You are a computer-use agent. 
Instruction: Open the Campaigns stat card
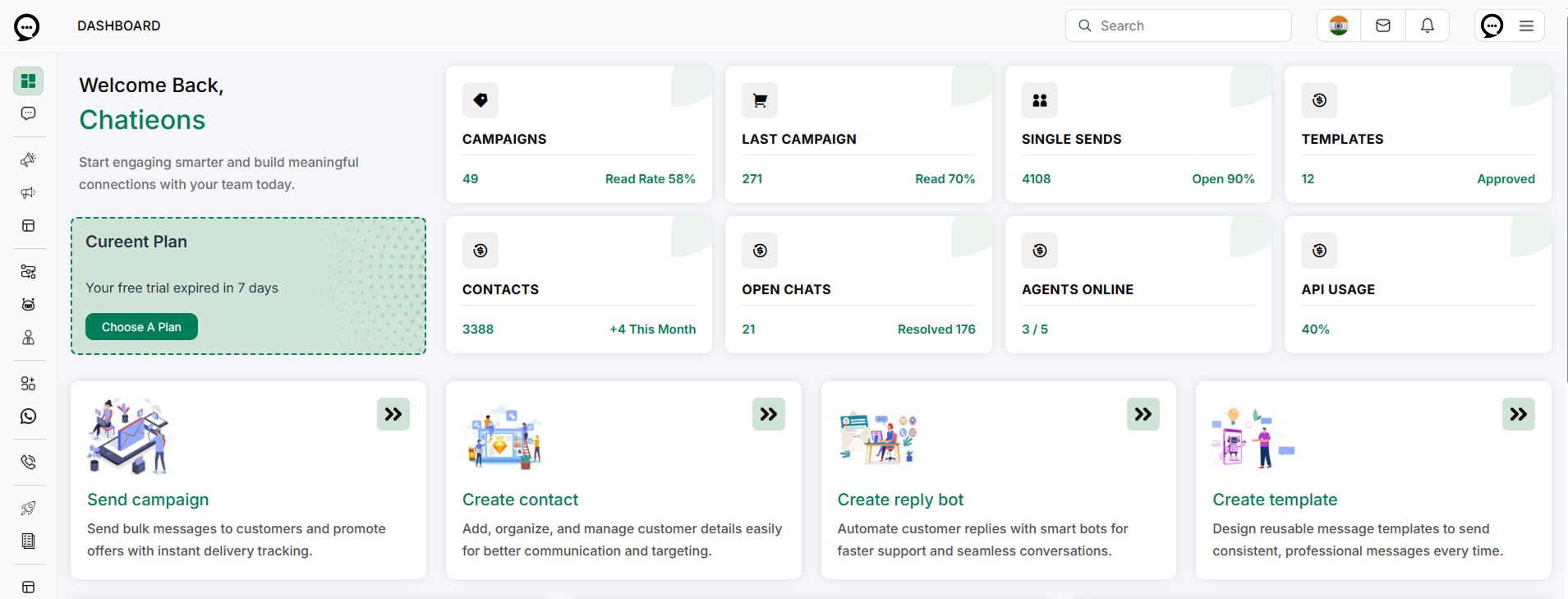[578, 135]
